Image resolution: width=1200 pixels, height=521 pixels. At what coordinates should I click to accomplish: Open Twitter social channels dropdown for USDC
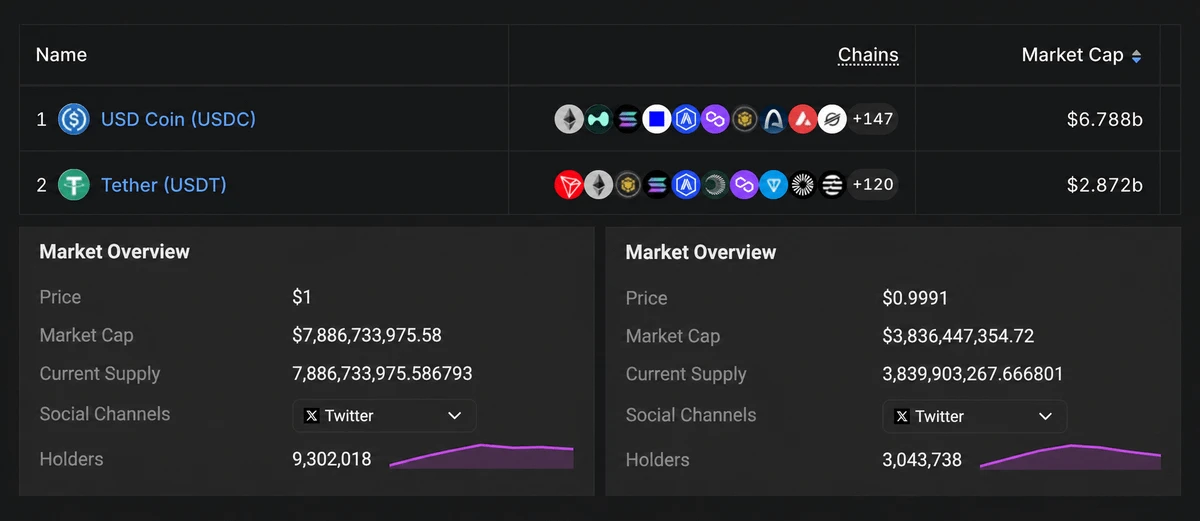[x=385, y=416]
